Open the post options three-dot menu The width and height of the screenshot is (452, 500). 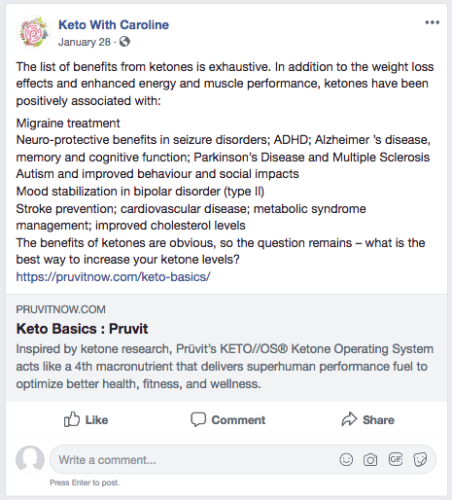(432, 22)
